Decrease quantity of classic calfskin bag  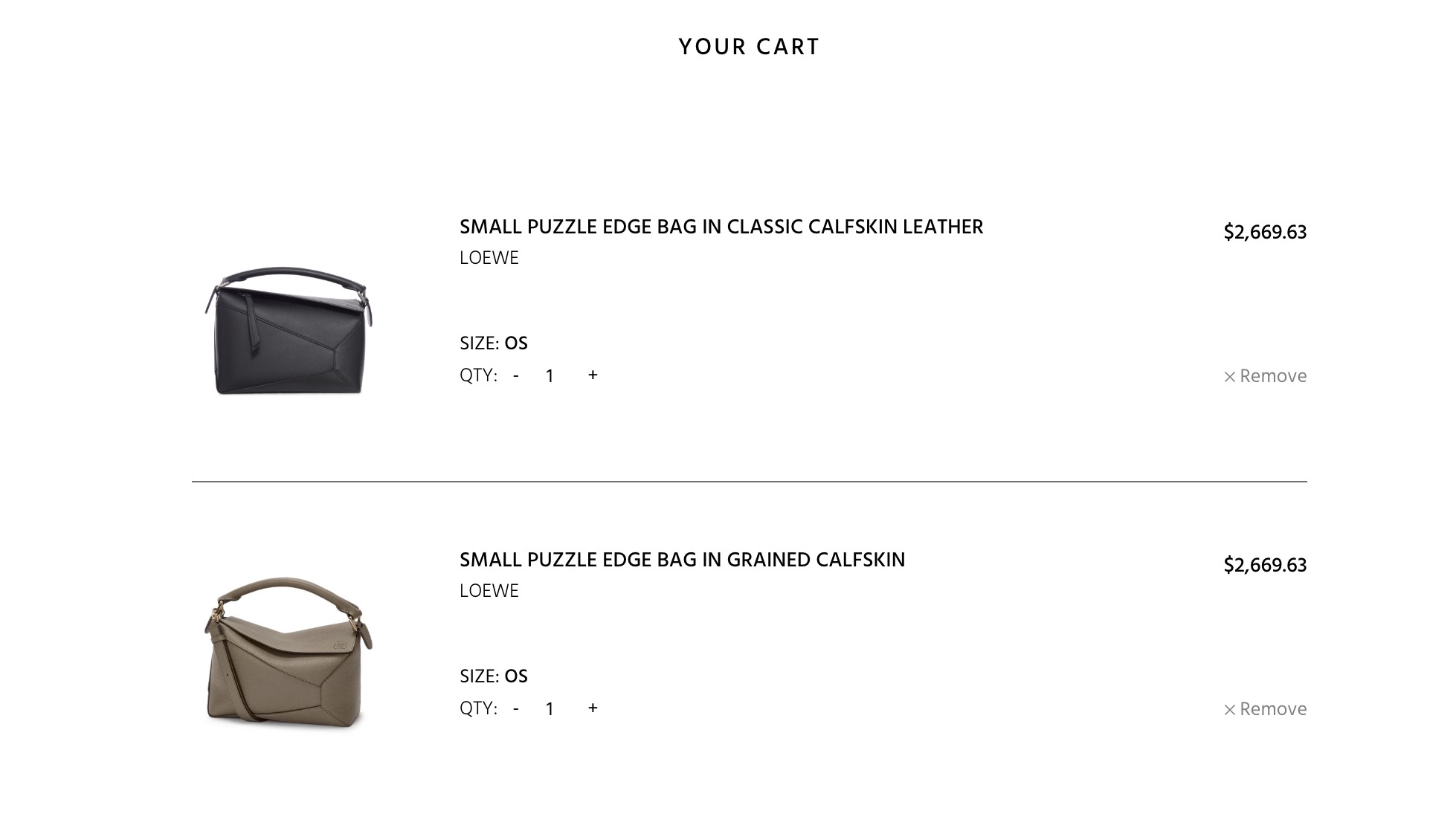516,375
